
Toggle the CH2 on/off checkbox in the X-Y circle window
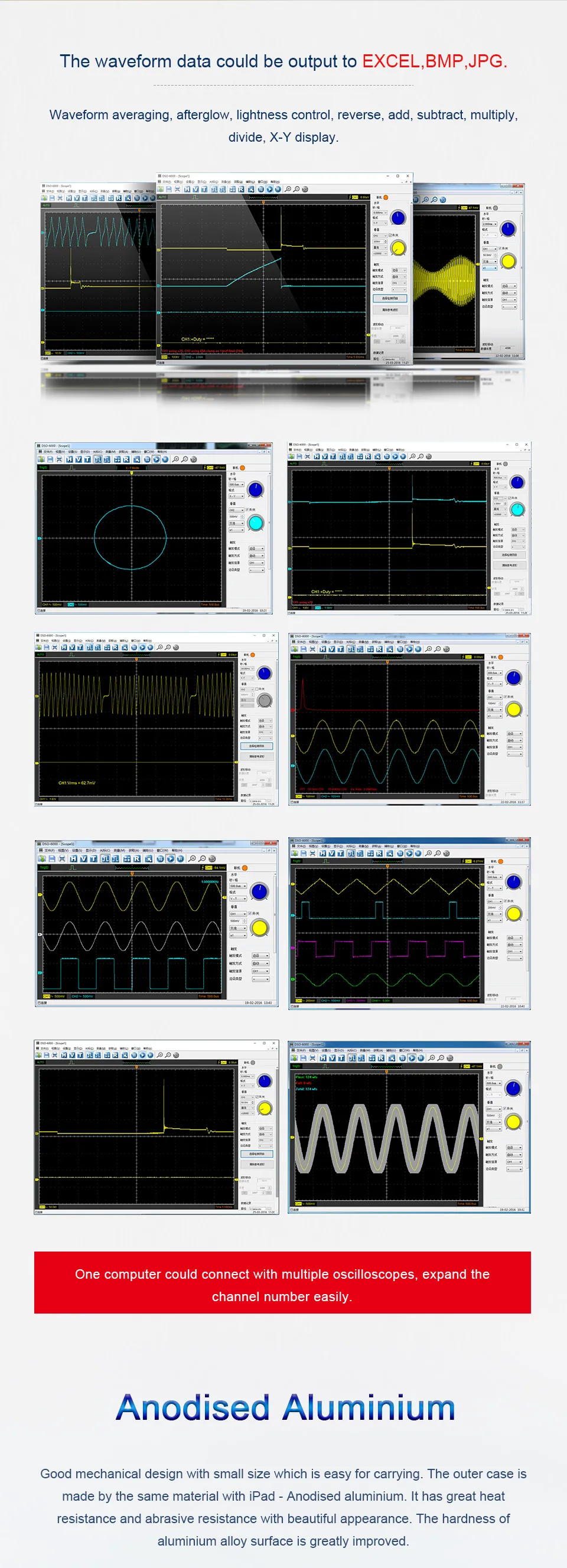[x=247, y=510]
